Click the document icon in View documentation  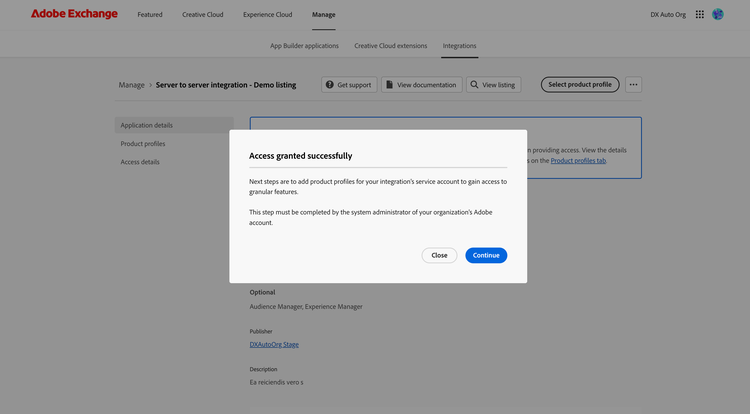(389, 85)
